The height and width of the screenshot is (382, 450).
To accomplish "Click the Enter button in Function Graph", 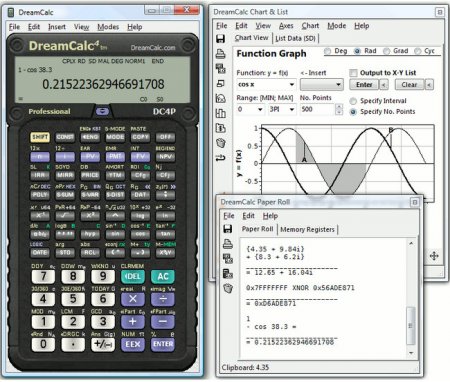I will click(x=364, y=85).
